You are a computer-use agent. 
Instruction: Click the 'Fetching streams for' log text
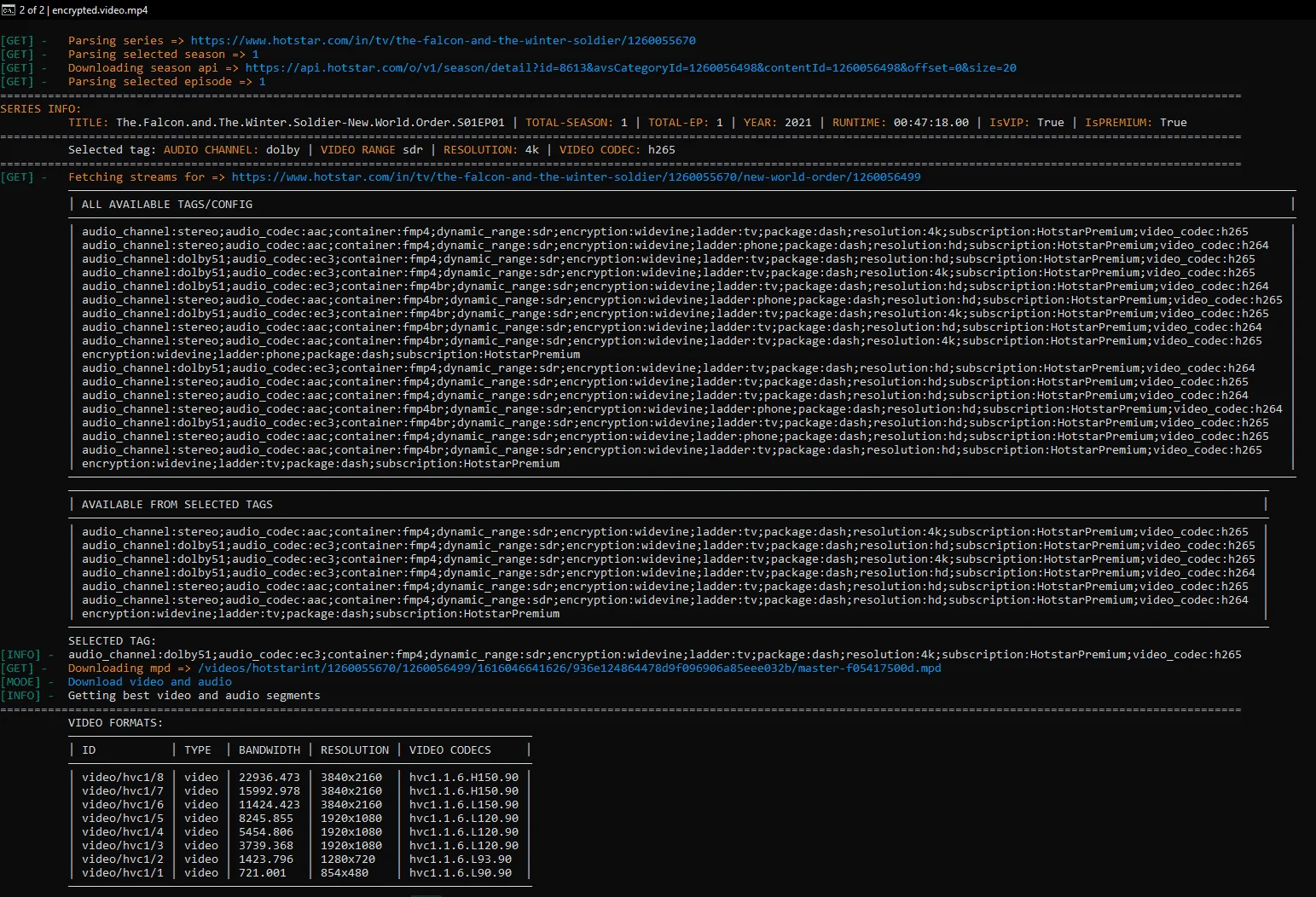coord(136,177)
